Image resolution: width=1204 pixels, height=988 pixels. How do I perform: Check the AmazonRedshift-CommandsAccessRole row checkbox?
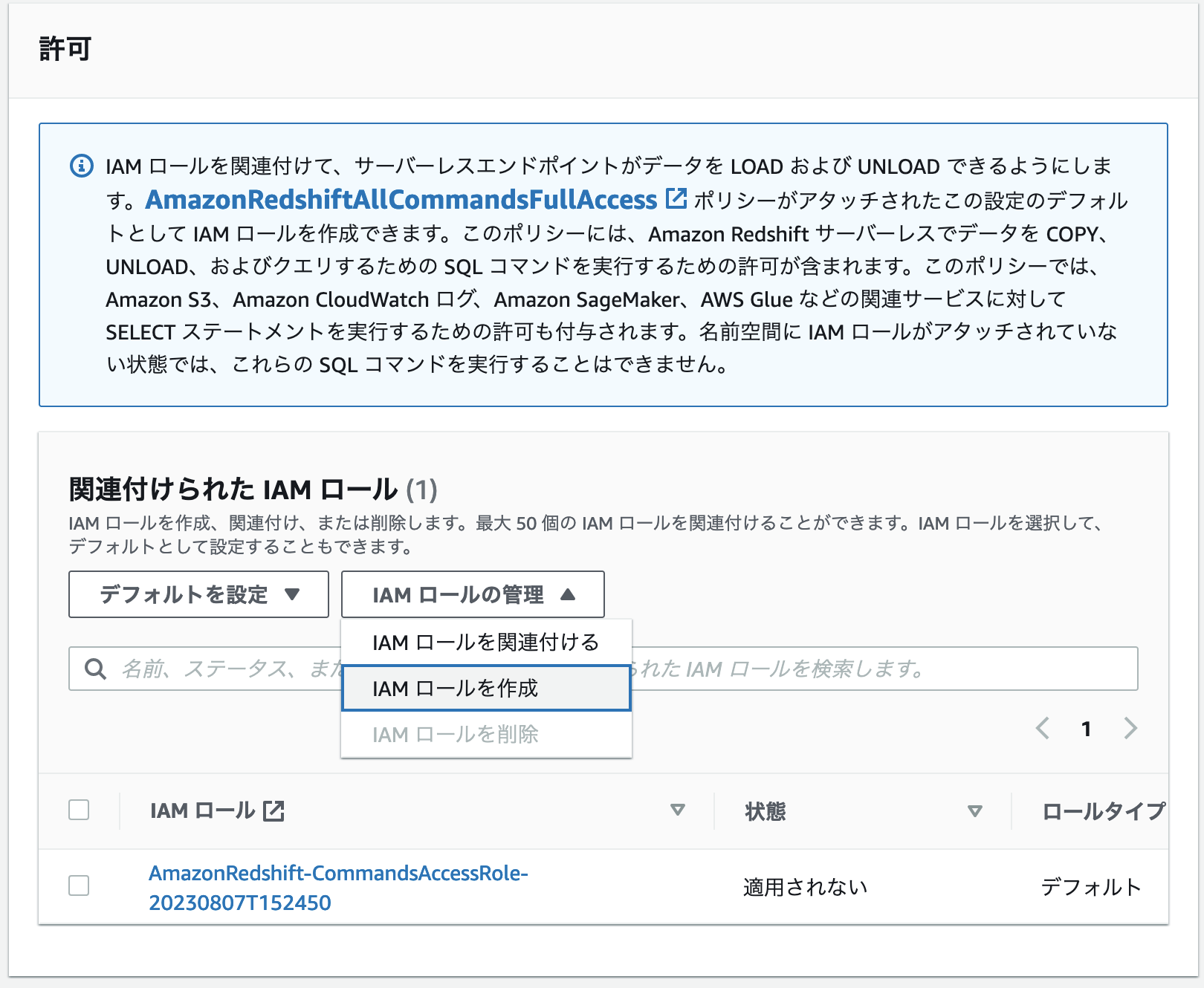(79, 885)
